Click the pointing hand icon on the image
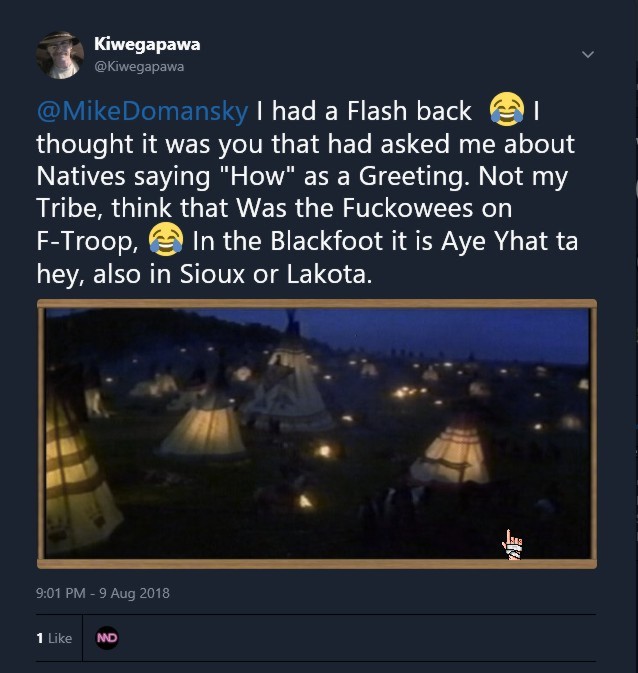This screenshot has height=673, width=638. pos(513,545)
